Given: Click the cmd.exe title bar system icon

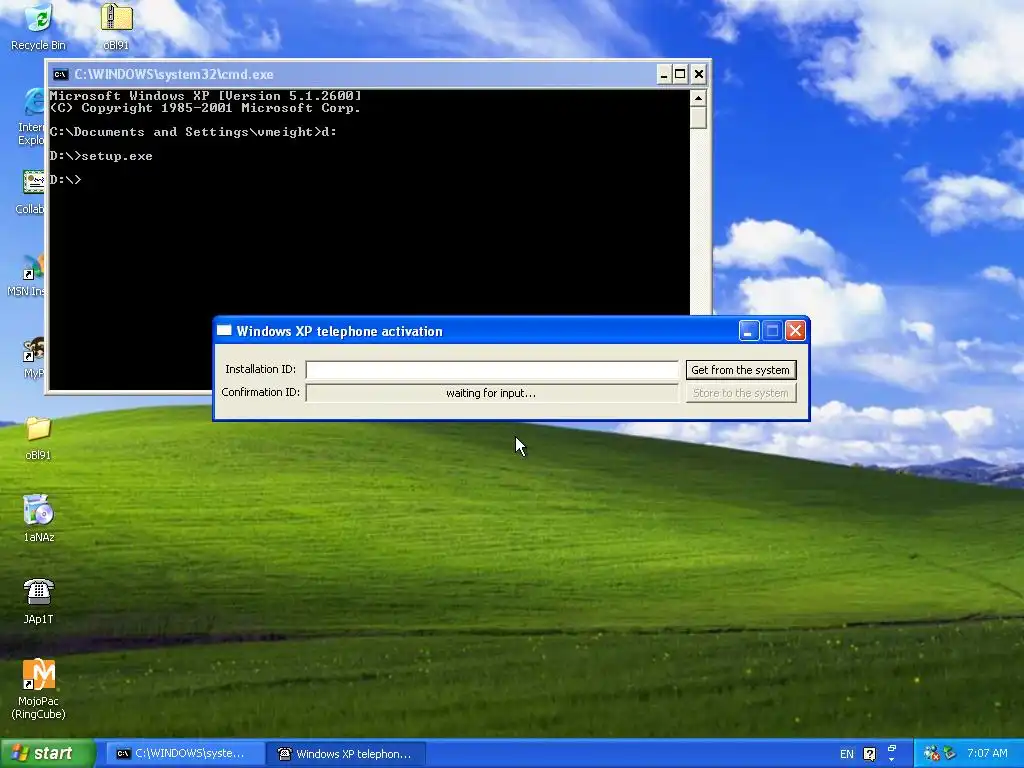Looking at the screenshot, I should (61, 74).
